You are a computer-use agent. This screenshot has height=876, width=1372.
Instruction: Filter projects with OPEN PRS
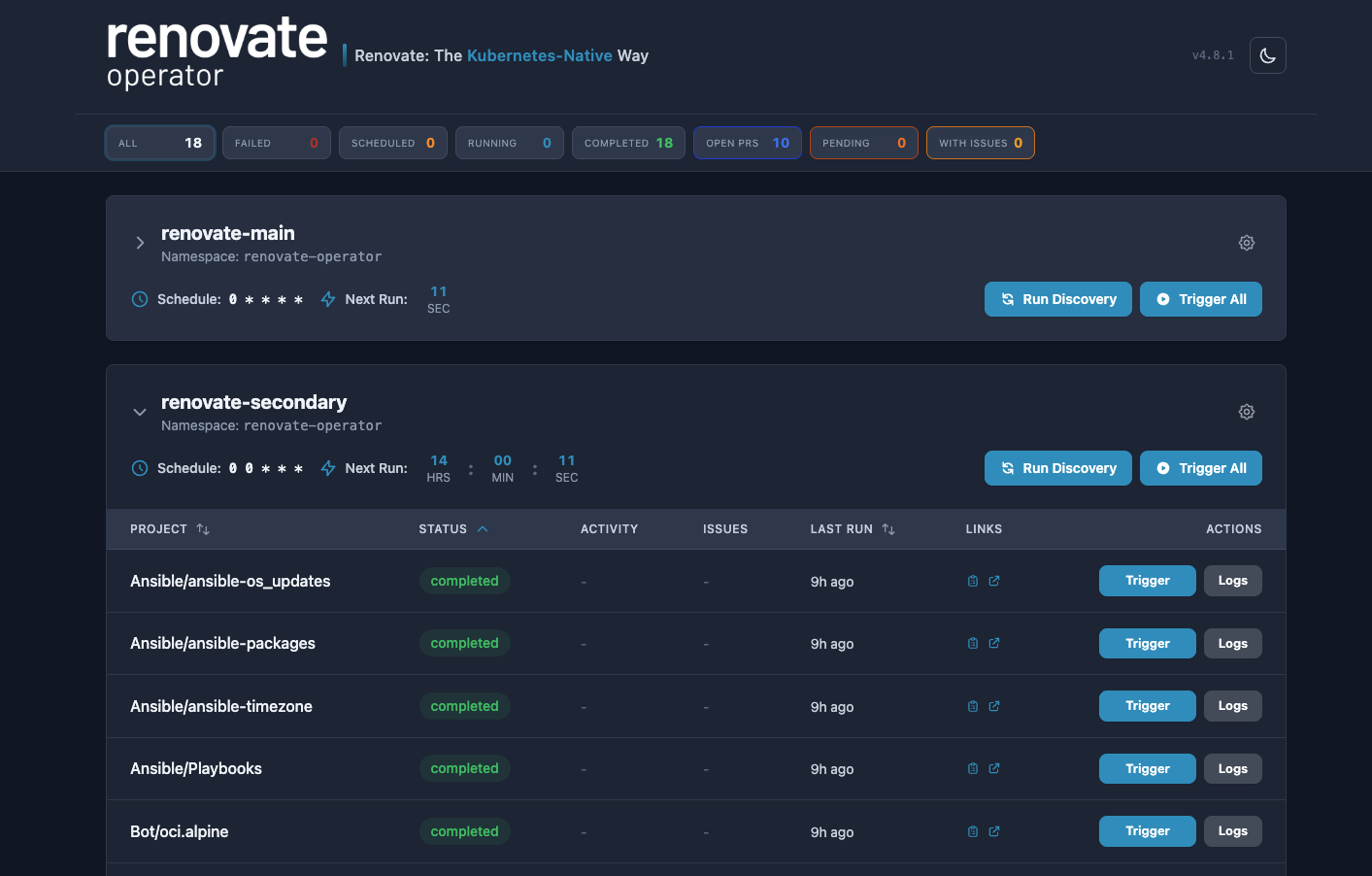[748, 143]
